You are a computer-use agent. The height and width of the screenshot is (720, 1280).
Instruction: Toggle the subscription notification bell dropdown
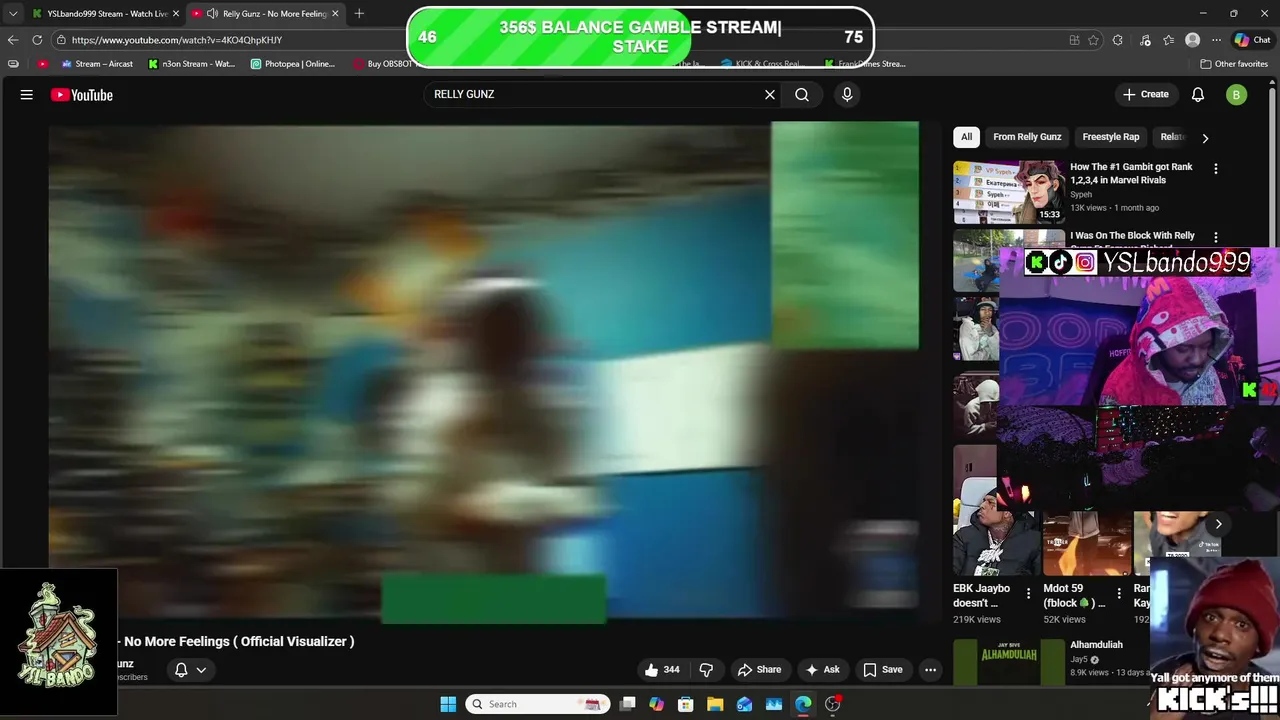[190, 670]
